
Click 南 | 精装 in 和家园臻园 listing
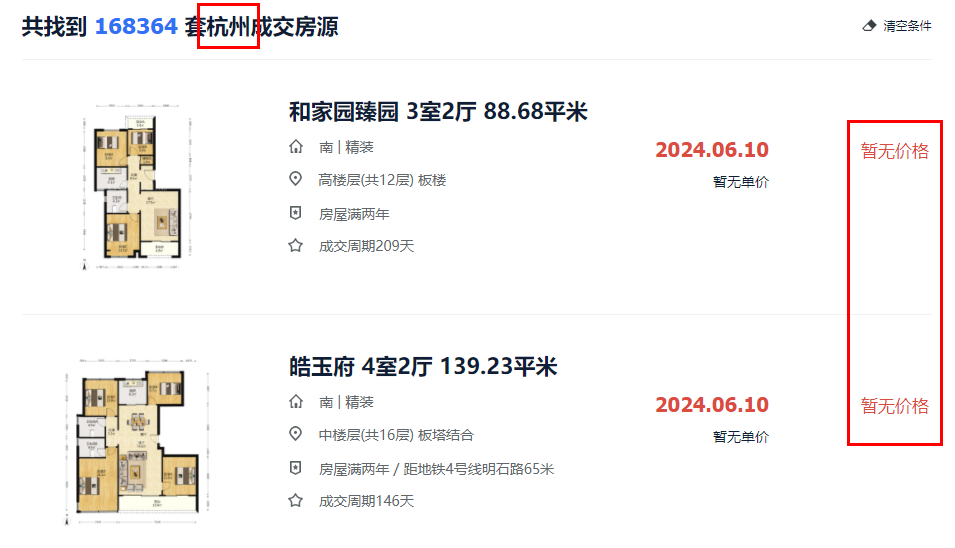coord(347,147)
